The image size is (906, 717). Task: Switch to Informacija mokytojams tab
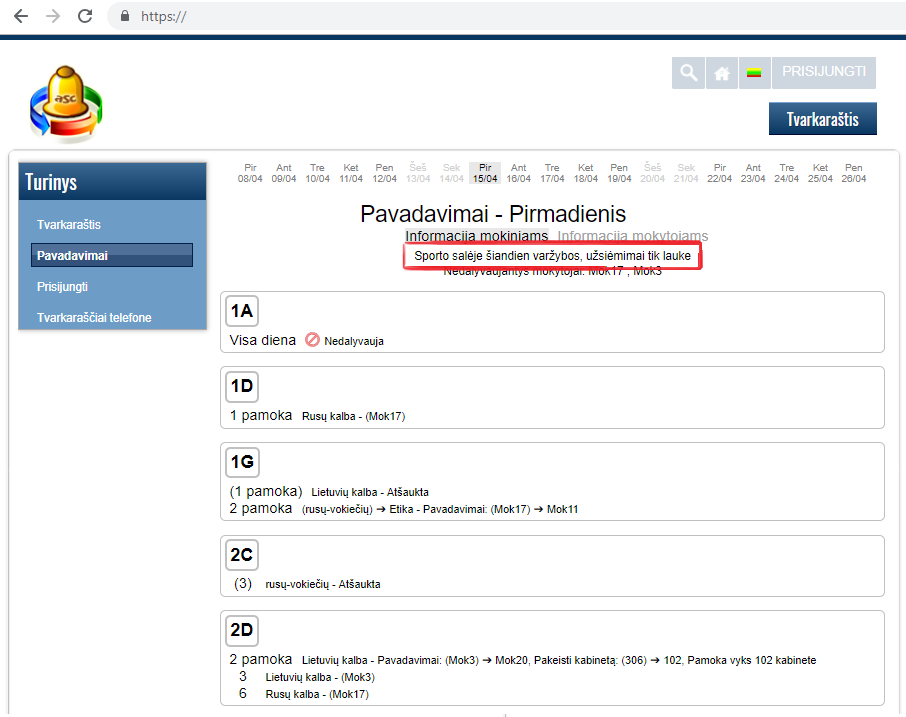pos(632,236)
